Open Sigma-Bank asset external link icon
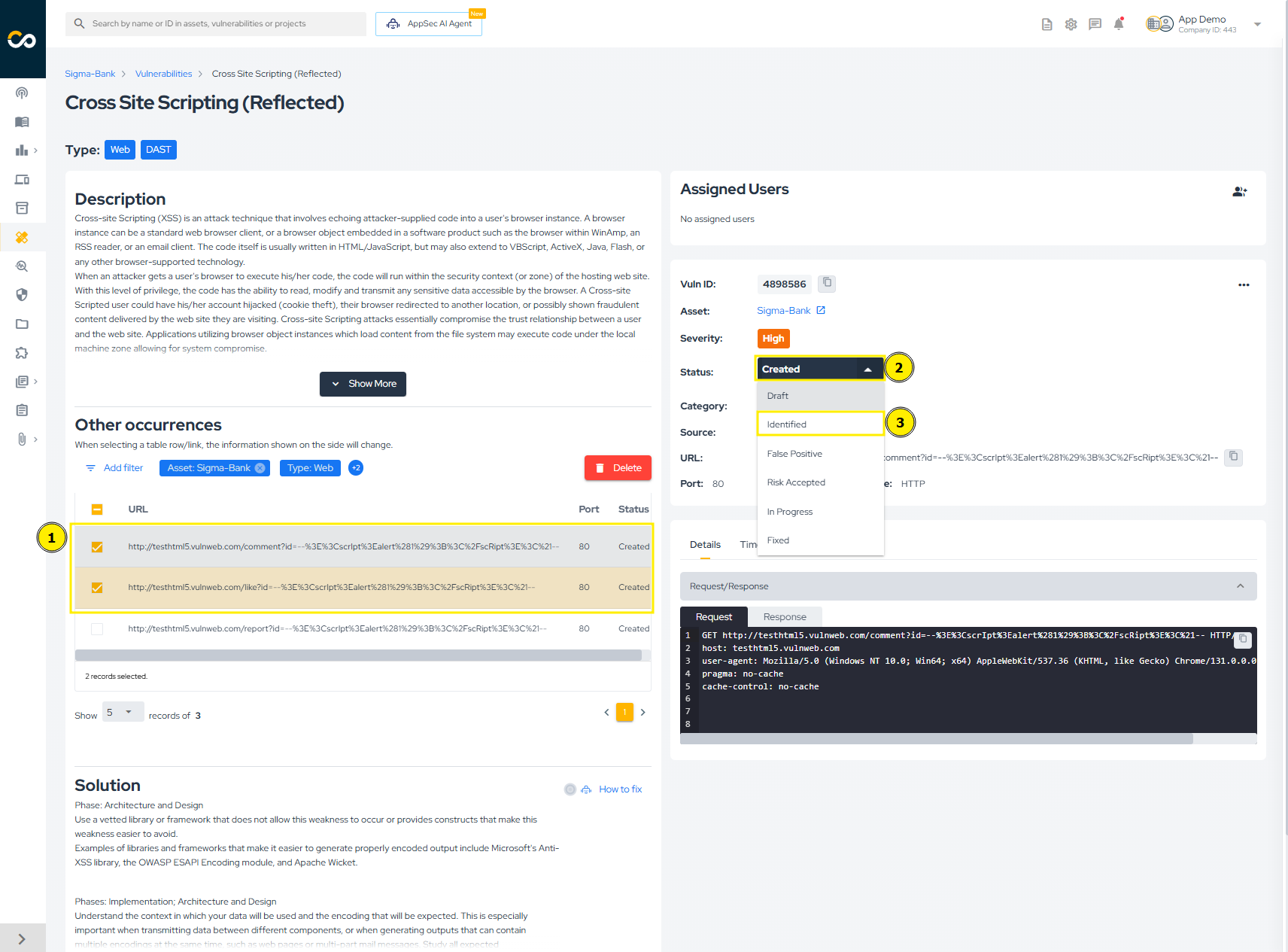 point(821,310)
